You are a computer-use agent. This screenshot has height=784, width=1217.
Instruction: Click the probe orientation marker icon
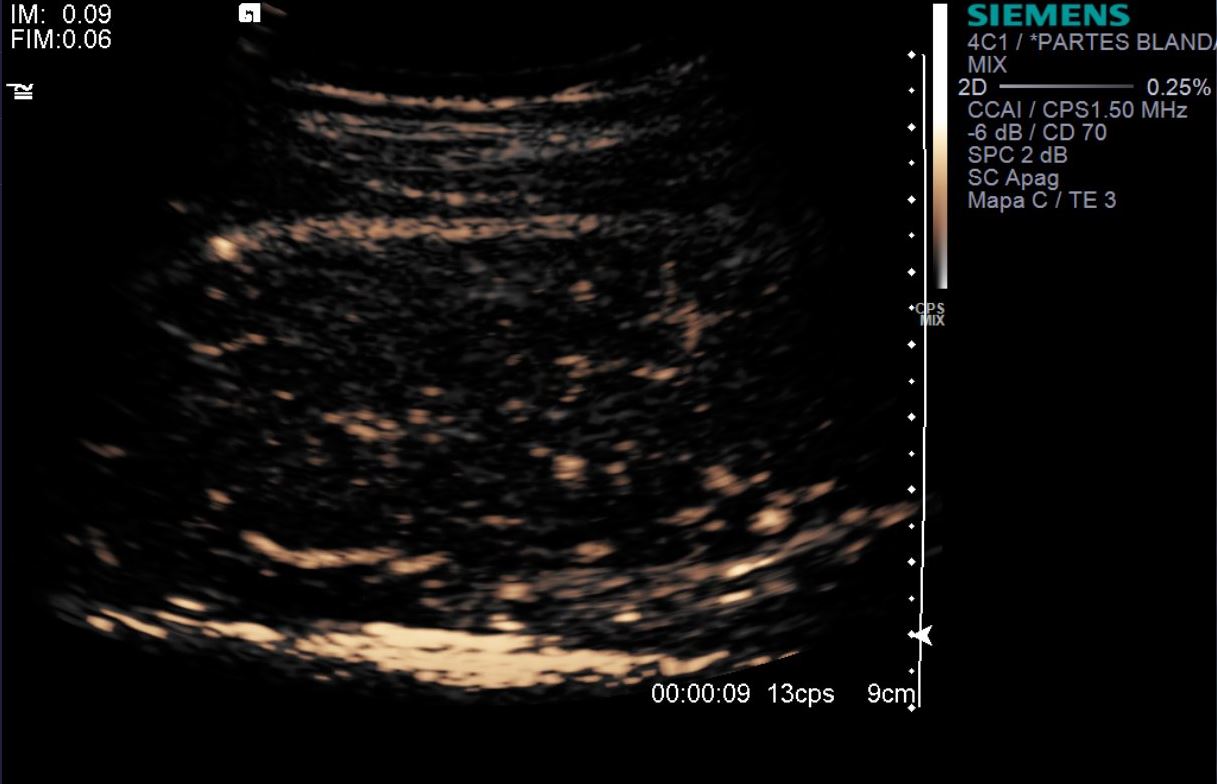(250, 13)
